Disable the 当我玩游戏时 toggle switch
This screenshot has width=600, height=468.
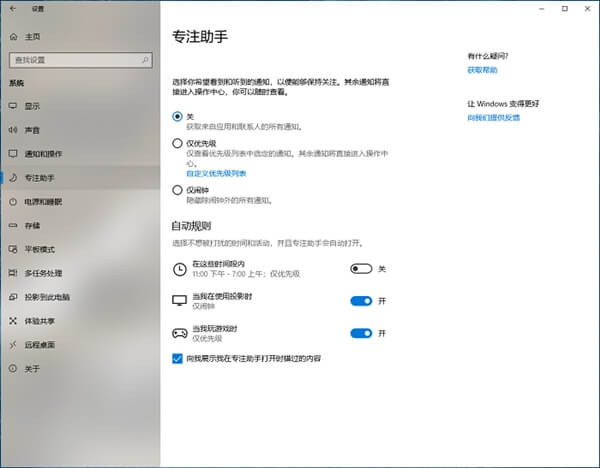(361, 333)
